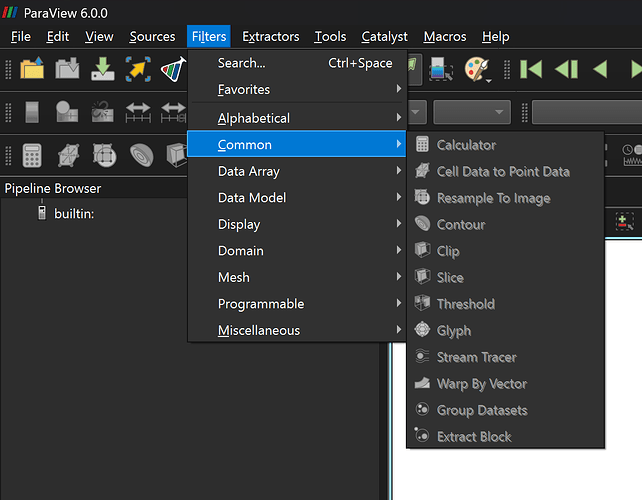Select Threshold filter in submenu
This screenshot has width=642, height=500.
tap(506, 304)
